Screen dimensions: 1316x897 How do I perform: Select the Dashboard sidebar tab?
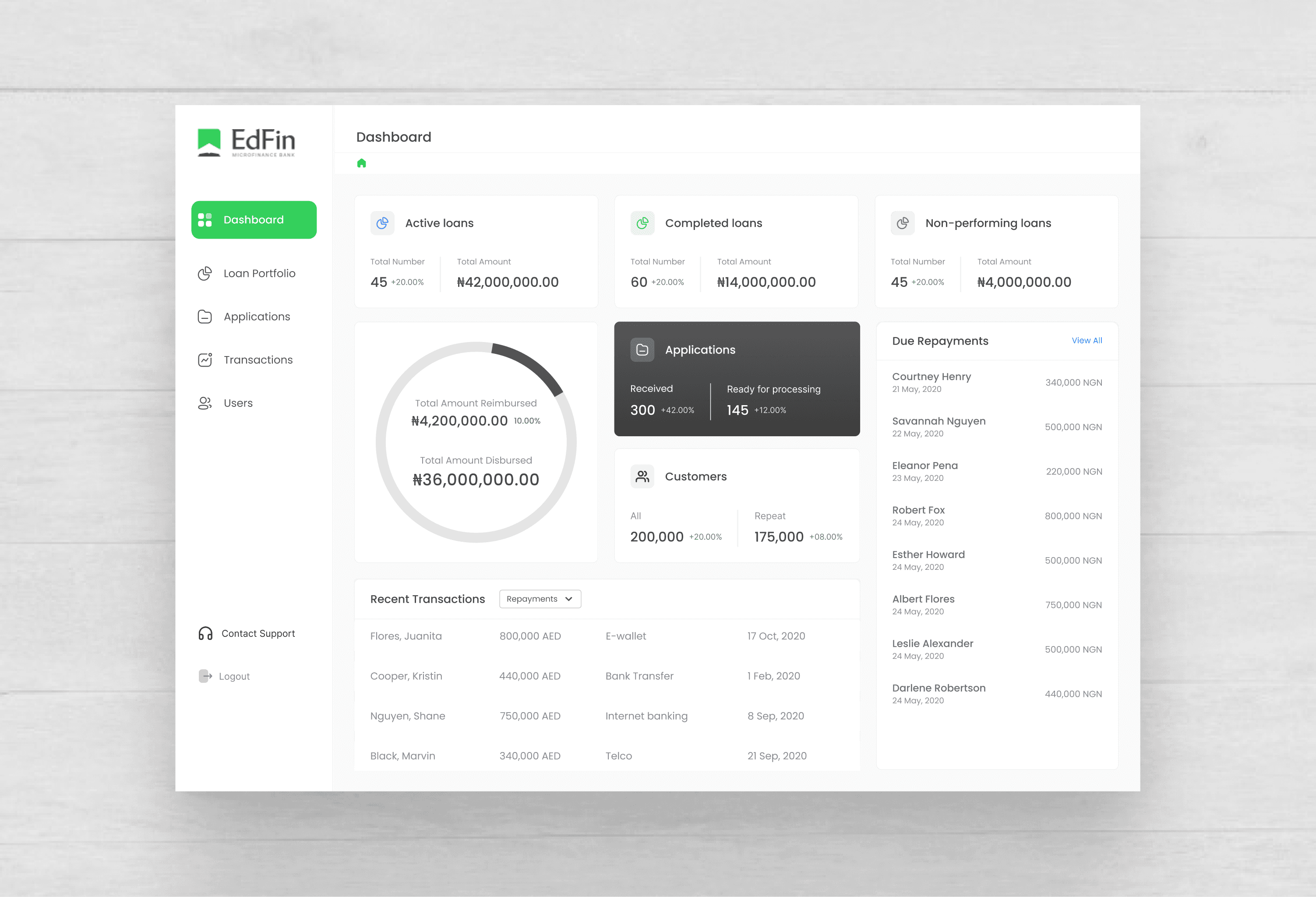click(x=254, y=220)
